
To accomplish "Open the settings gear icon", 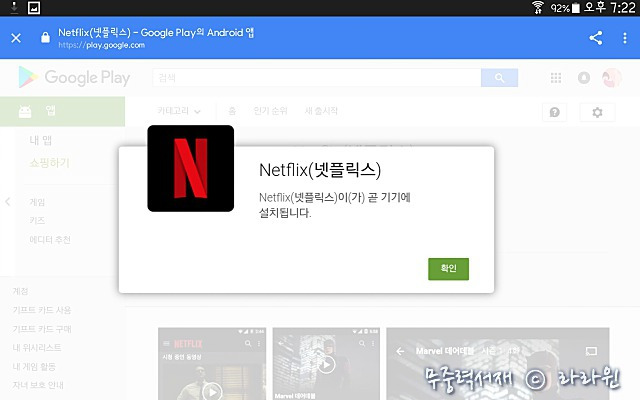I will (x=597, y=112).
